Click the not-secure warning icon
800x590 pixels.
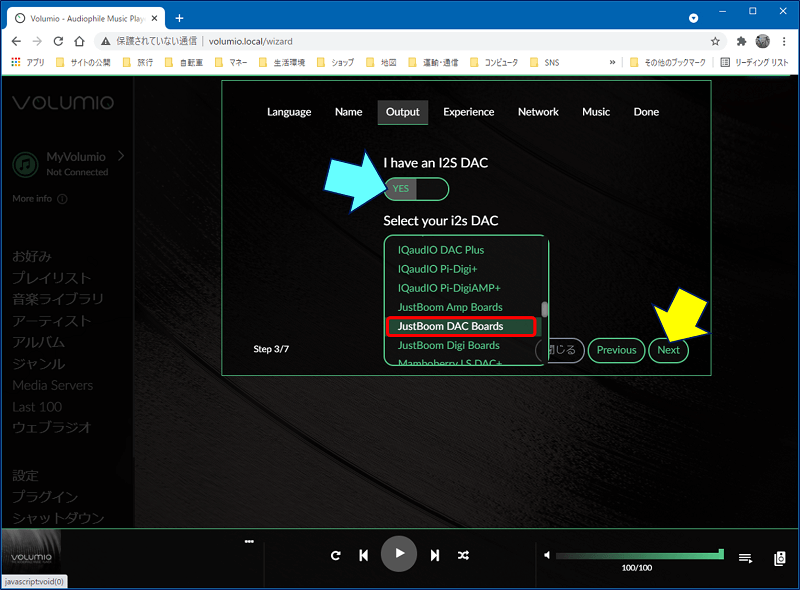(x=105, y=41)
